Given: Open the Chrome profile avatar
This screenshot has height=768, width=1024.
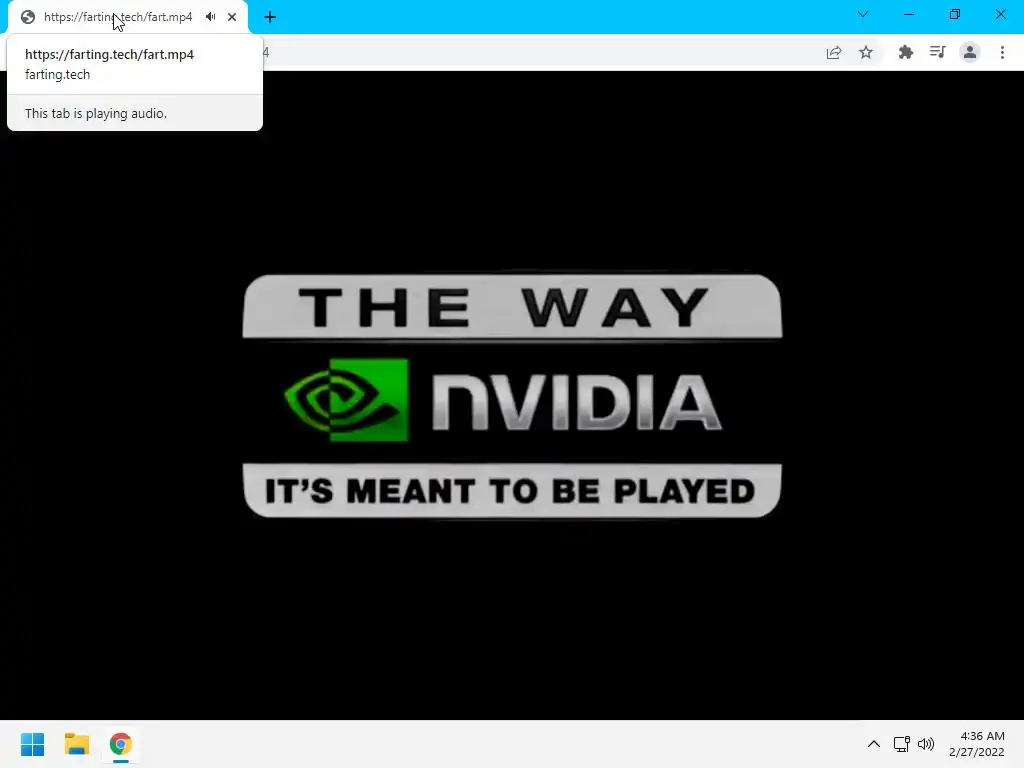Looking at the screenshot, I should coord(970,52).
